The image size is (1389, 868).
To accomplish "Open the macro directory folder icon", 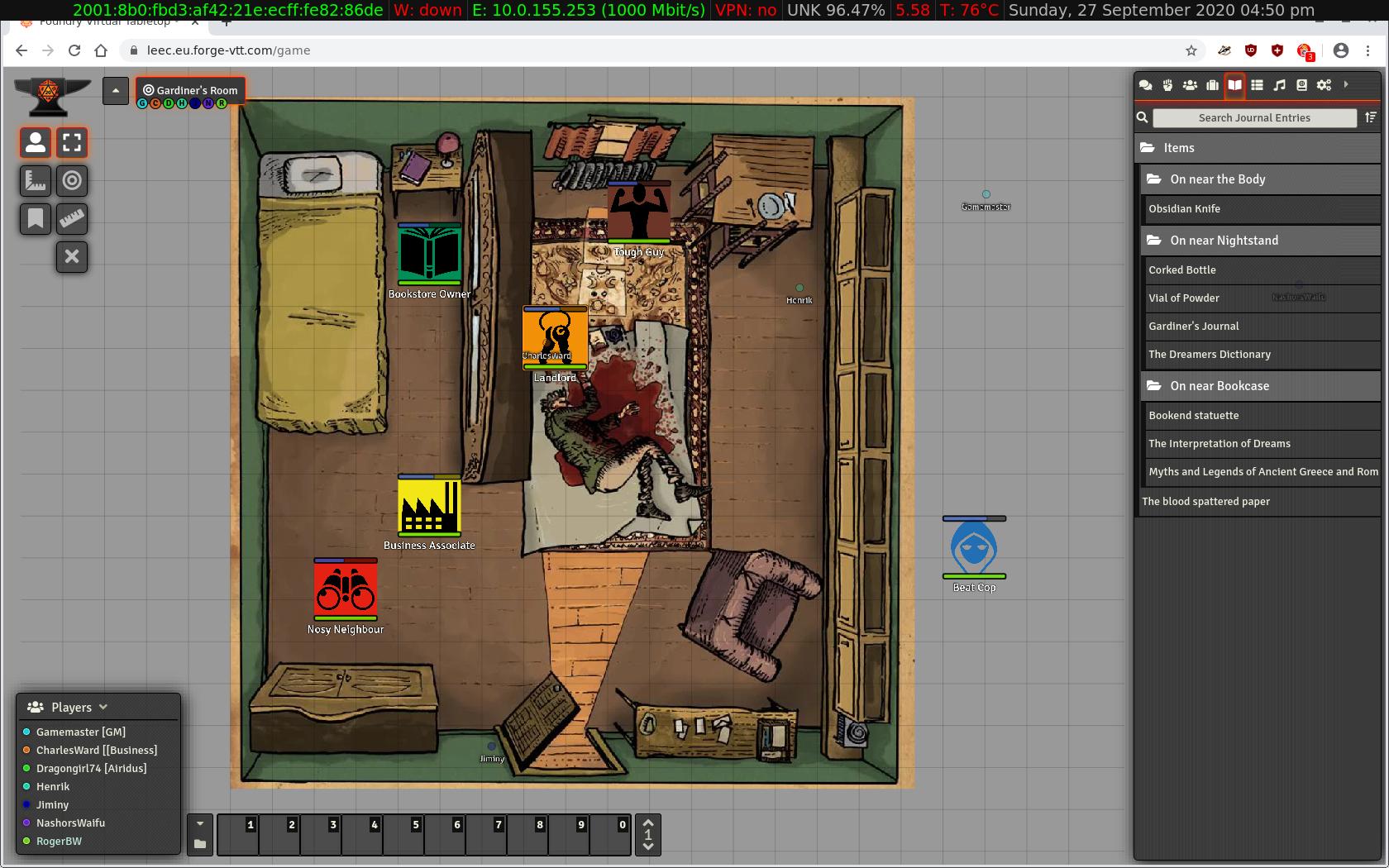I will [199, 844].
